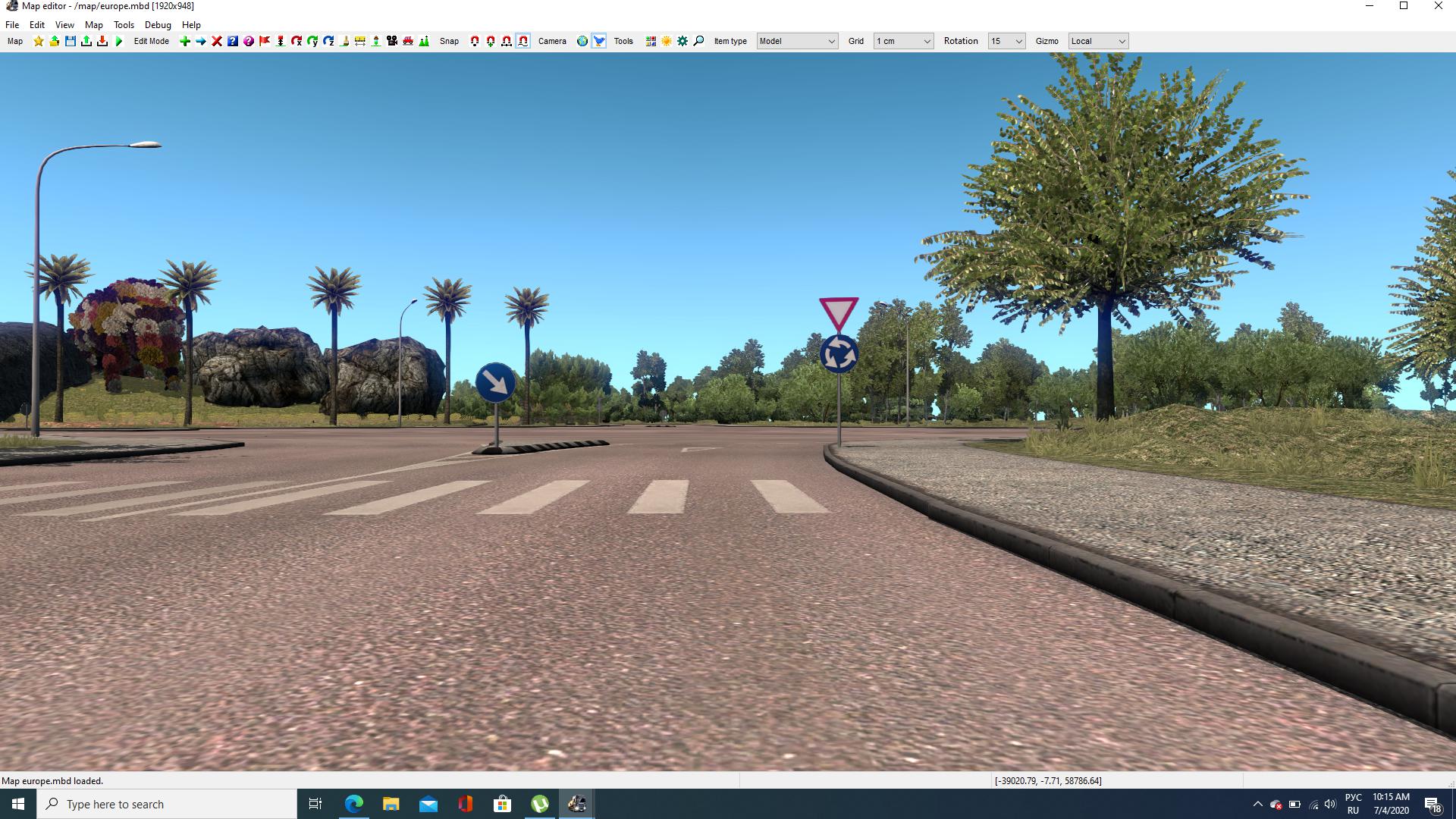The width and height of the screenshot is (1456, 819).
Task: Open the Debug menu
Action: [158, 25]
